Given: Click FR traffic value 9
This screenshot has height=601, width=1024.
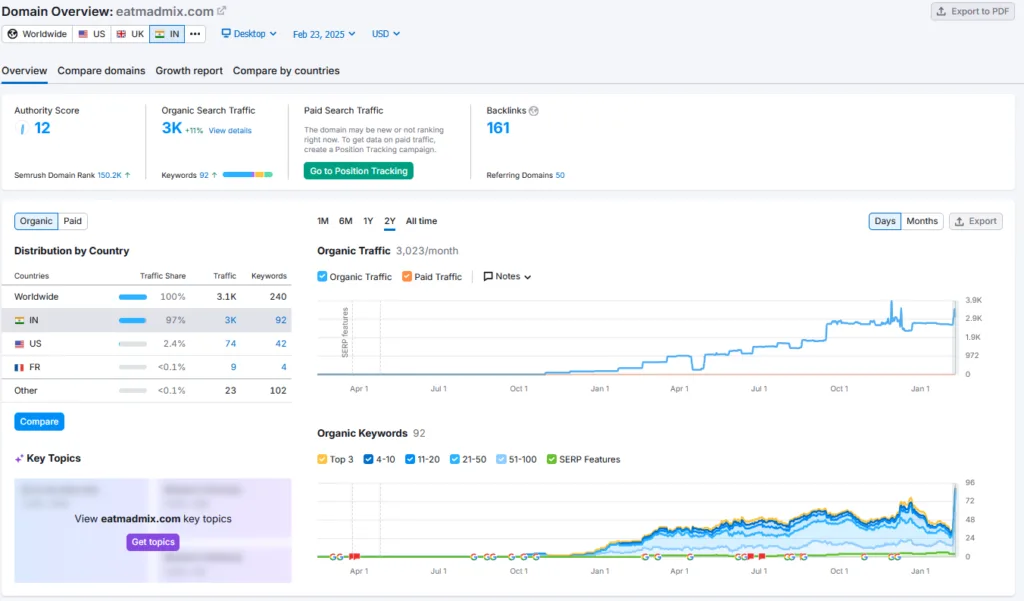Looking at the screenshot, I should point(233,367).
